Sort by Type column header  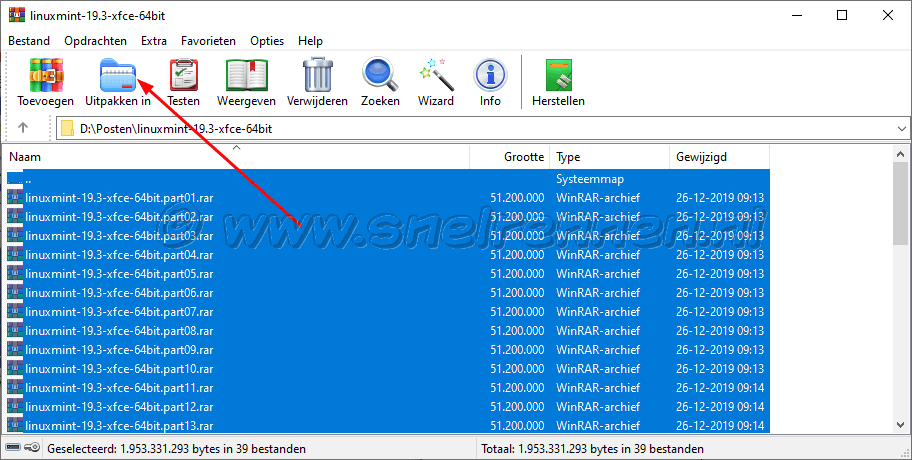click(x=610, y=156)
